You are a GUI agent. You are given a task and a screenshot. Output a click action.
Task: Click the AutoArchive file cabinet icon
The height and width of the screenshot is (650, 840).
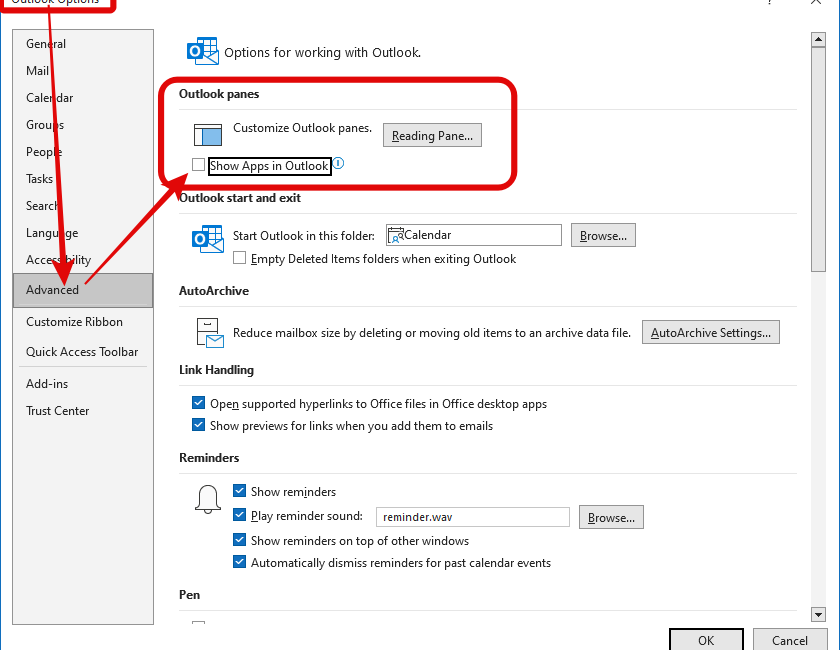point(209,333)
